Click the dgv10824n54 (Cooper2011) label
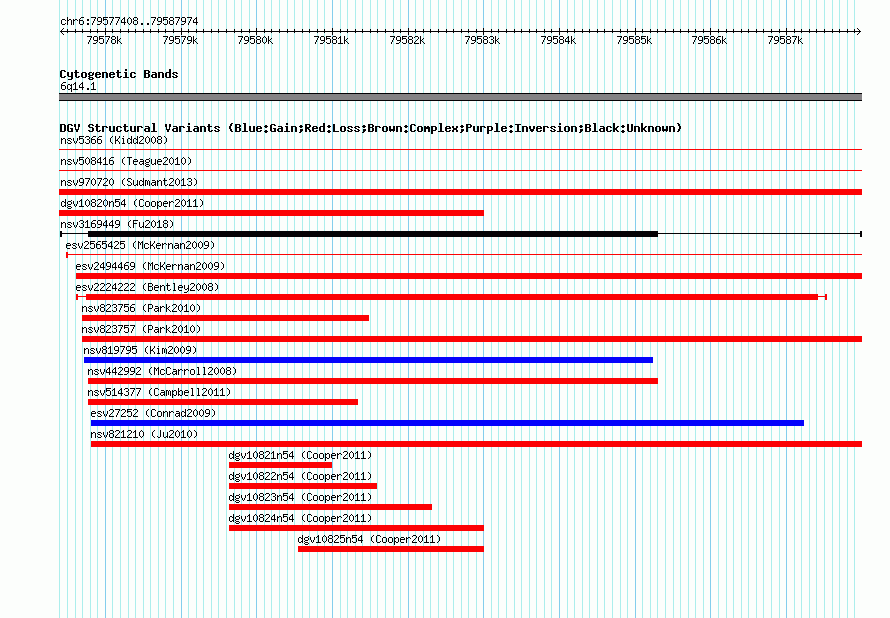The image size is (890, 618). [300, 518]
